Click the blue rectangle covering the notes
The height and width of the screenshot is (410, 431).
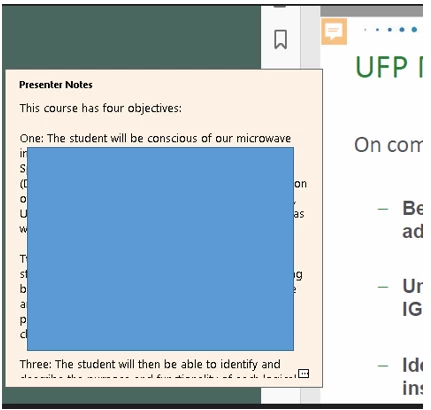pos(160,249)
